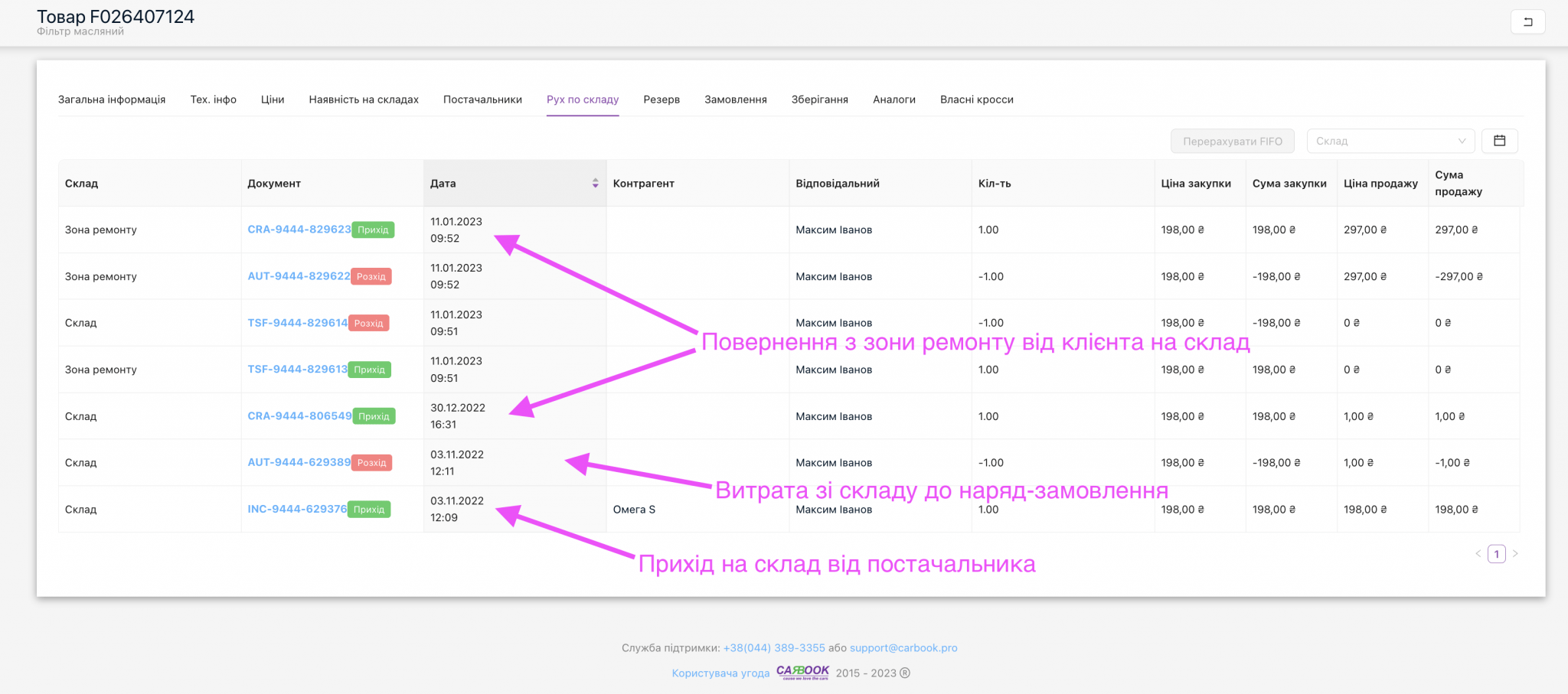Select the Постачальники tab
Image resolution: width=1568 pixels, height=694 pixels.
[482, 99]
